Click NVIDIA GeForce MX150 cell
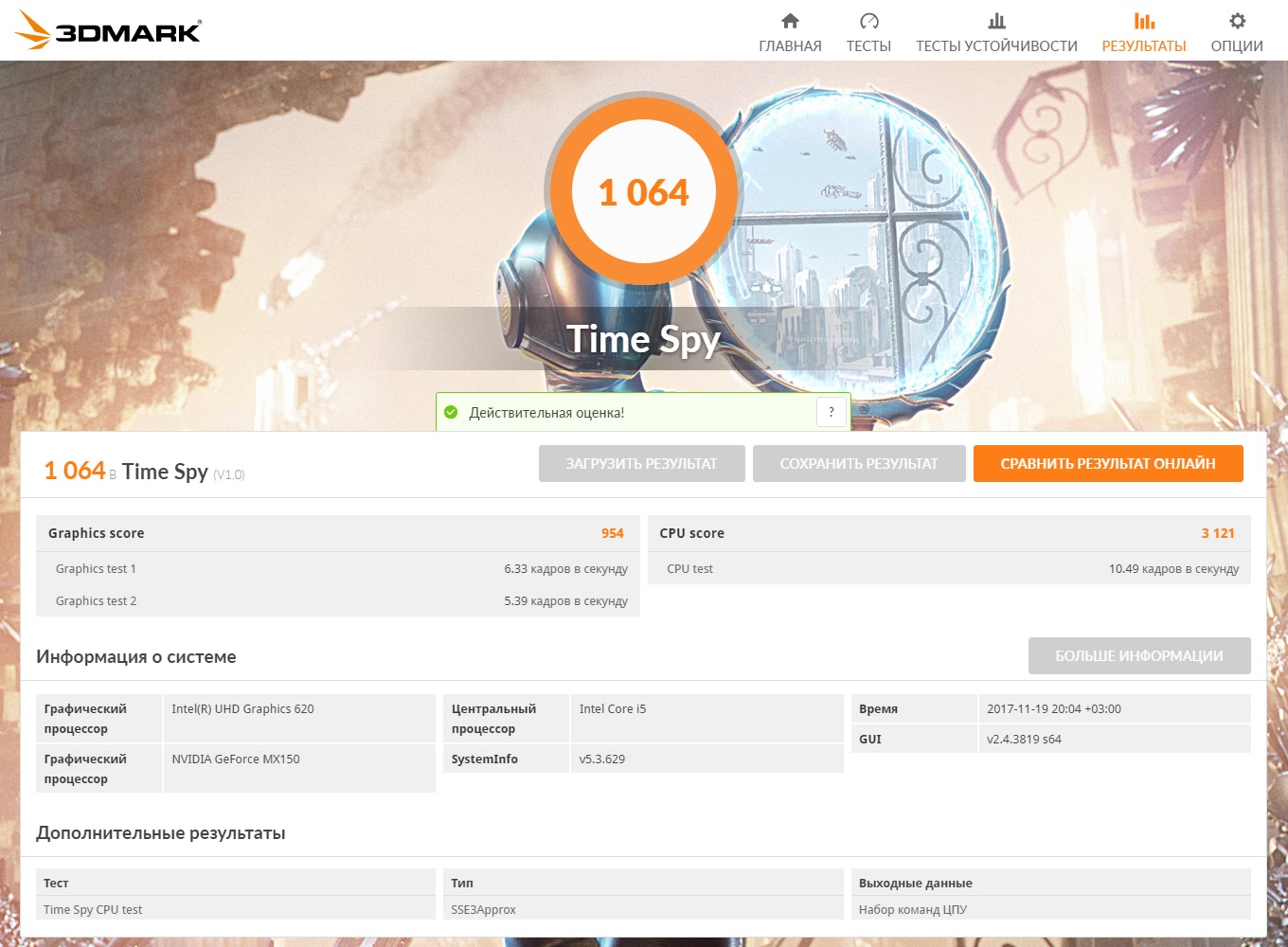Screen dimensions: 1288x947 pos(299,769)
